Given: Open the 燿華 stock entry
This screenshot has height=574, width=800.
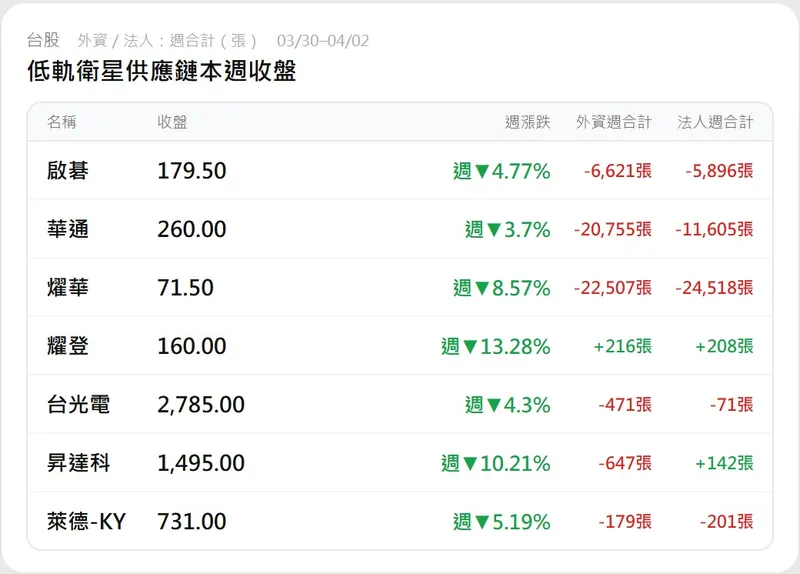Looking at the screenshot, I should click(68, 288).
